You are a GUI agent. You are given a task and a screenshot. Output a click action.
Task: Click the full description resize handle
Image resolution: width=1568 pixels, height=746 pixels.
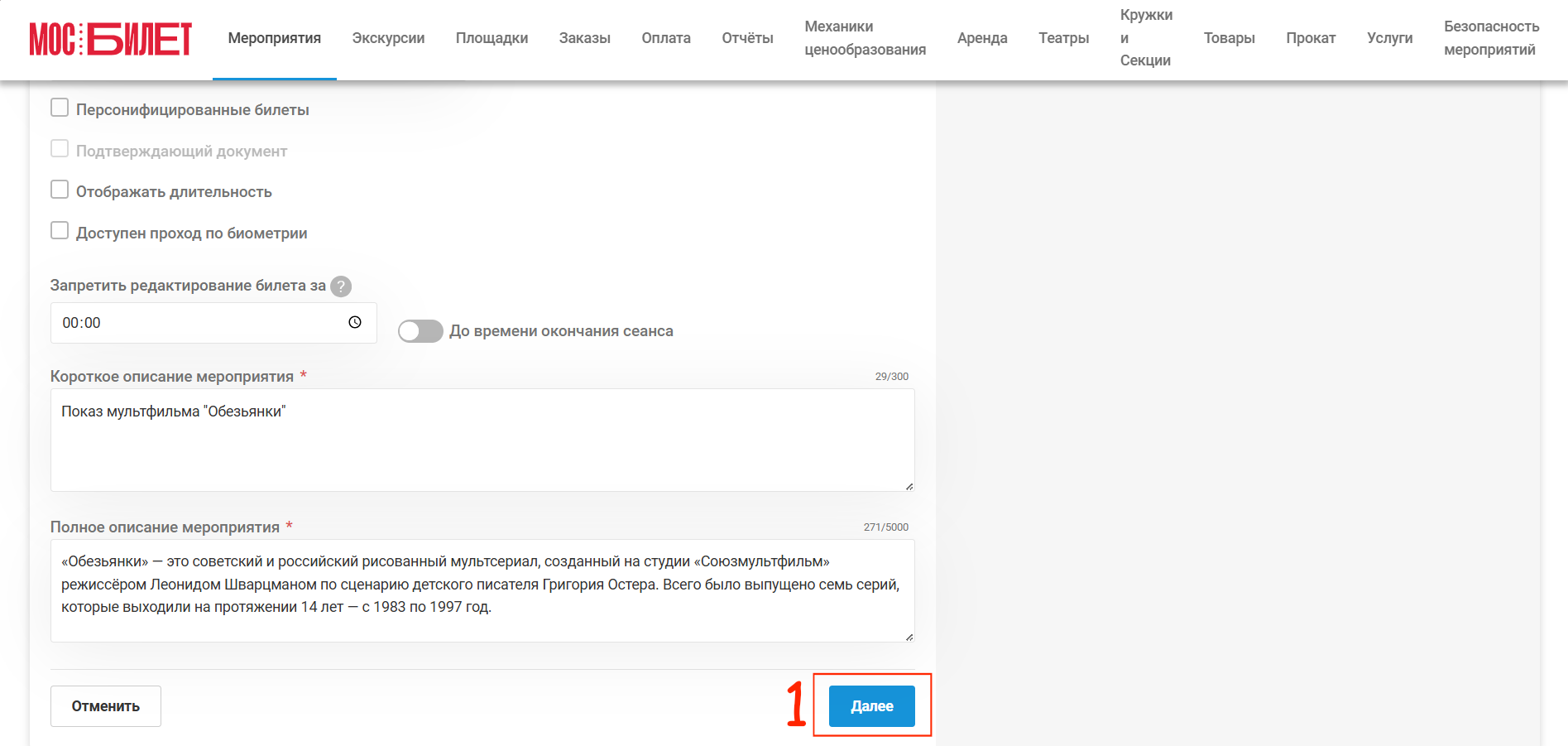[909, 637]
